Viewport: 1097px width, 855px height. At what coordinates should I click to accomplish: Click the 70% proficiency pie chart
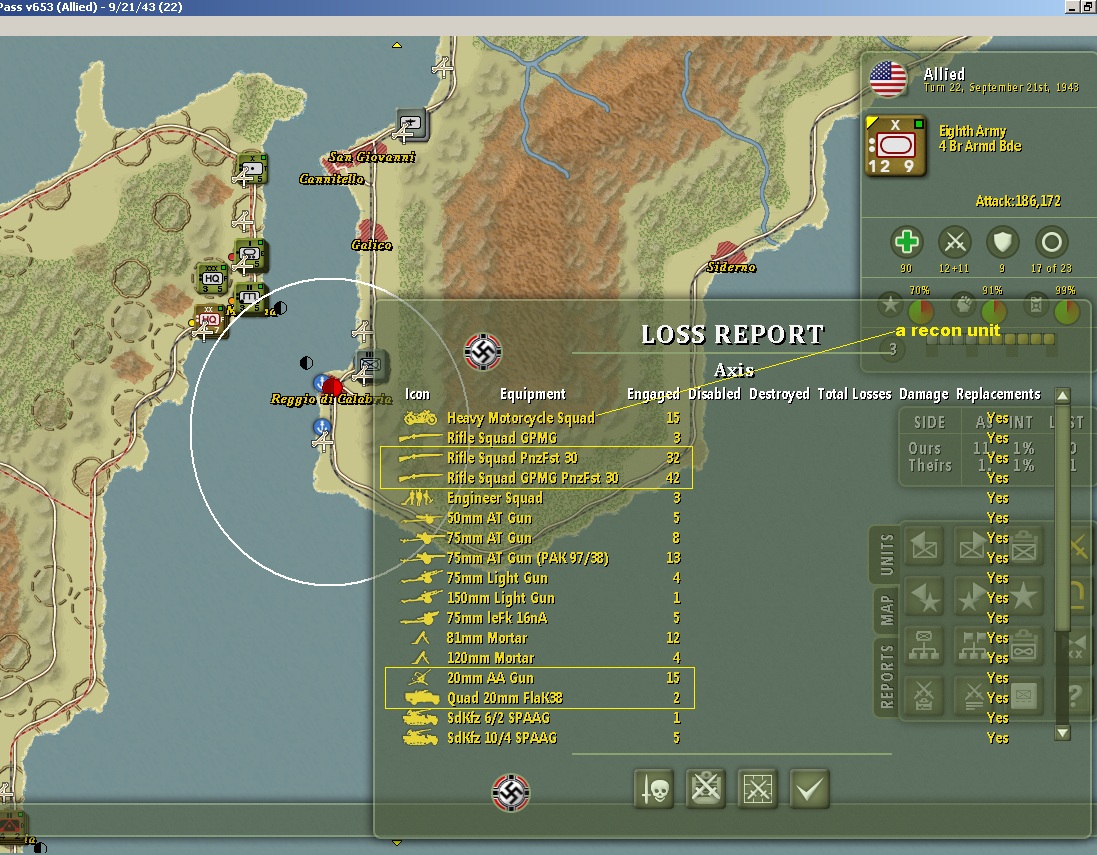tap(921, 312)
